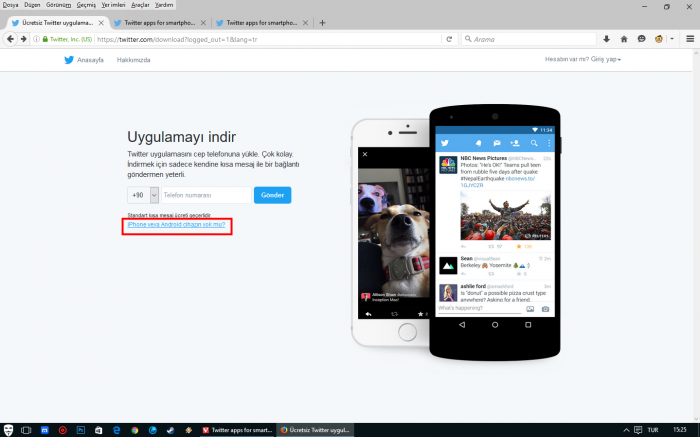Open the Dosya menu
The height and width of the screenshot is (437, 700).
point(10,5)
